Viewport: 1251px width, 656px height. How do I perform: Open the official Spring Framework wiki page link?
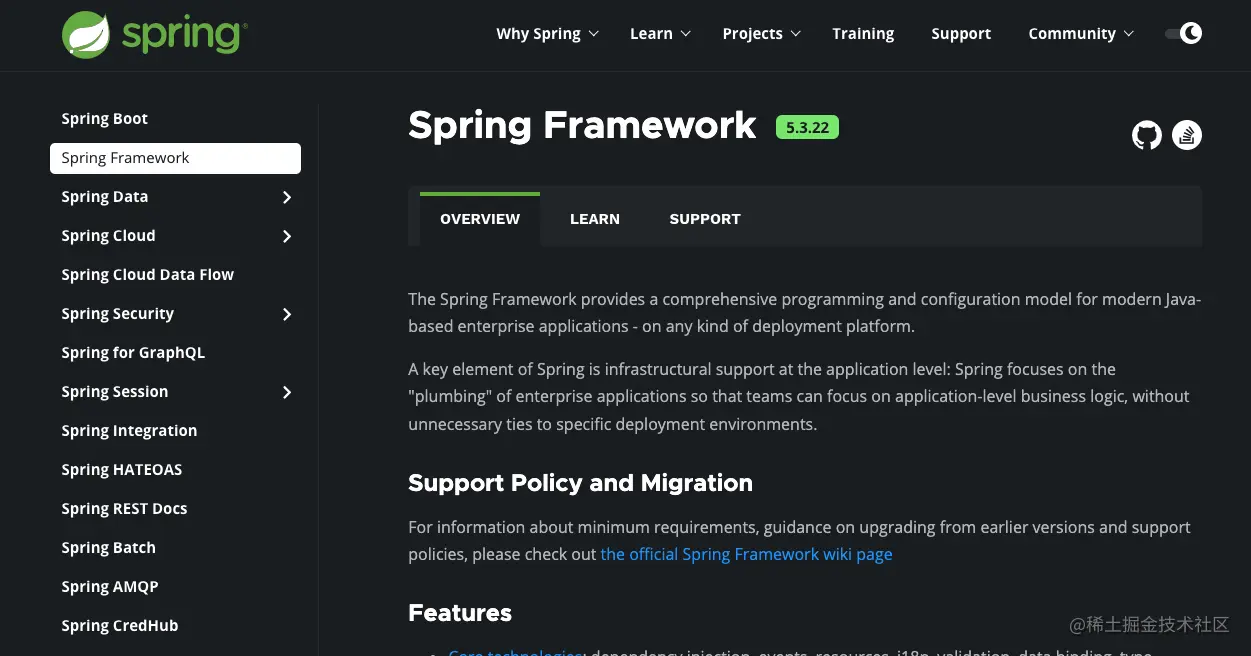pyautogui.click(x=746, y=554)
